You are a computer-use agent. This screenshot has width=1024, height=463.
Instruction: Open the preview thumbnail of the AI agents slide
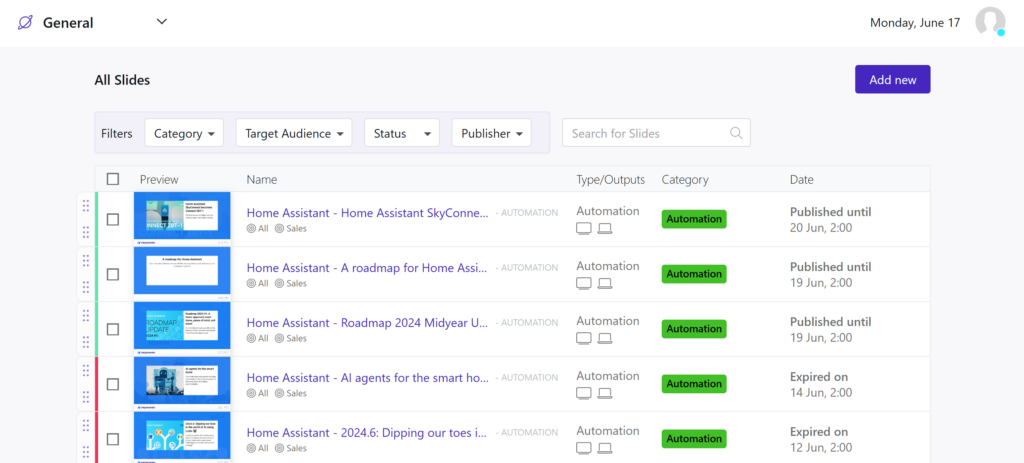(182, 383)
